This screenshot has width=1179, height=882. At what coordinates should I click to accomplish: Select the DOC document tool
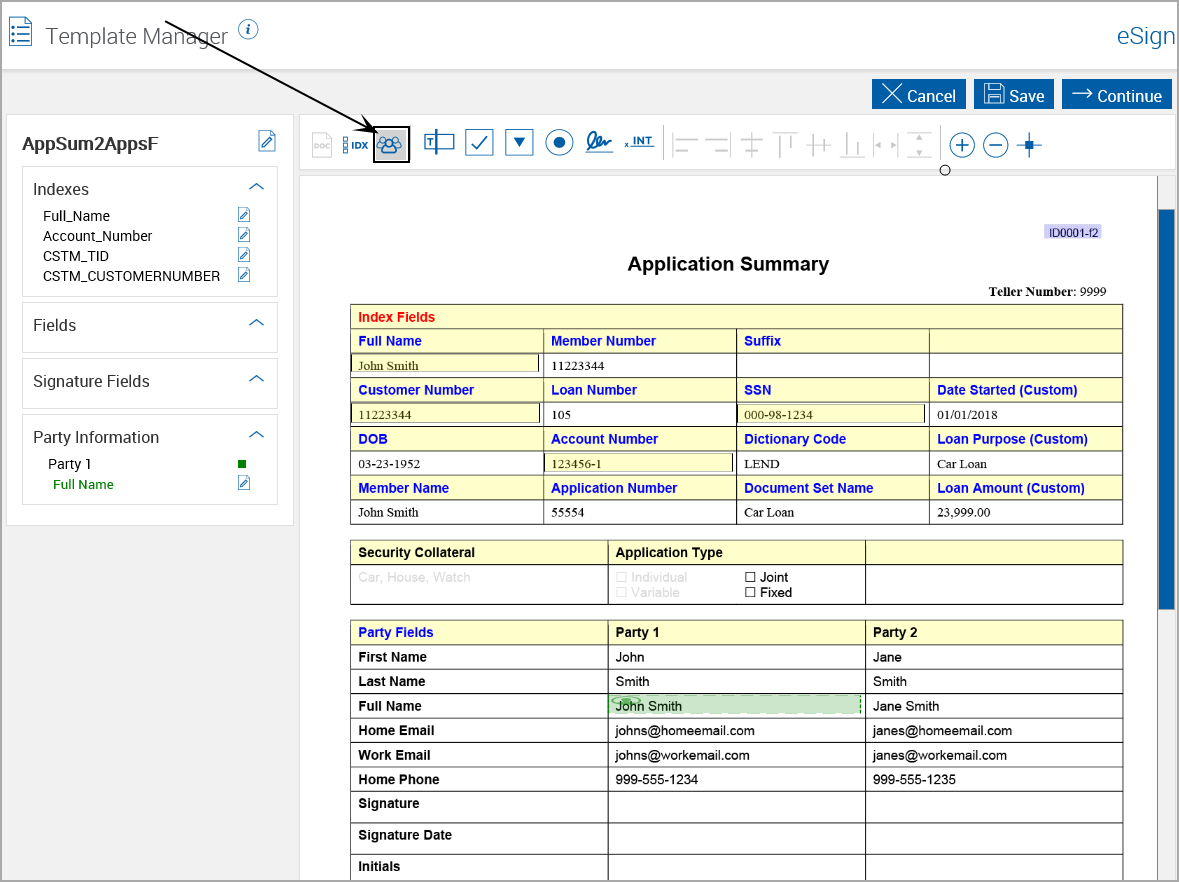(322, 144)
